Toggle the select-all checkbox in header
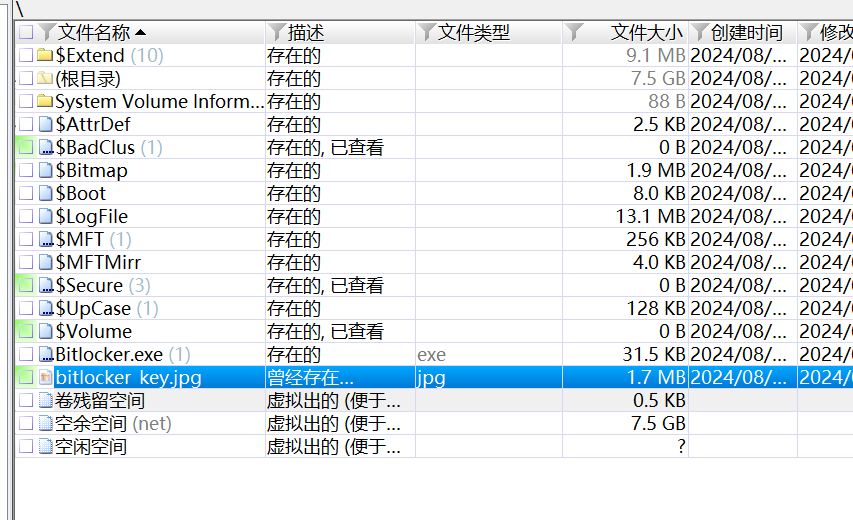 (26, 32)
